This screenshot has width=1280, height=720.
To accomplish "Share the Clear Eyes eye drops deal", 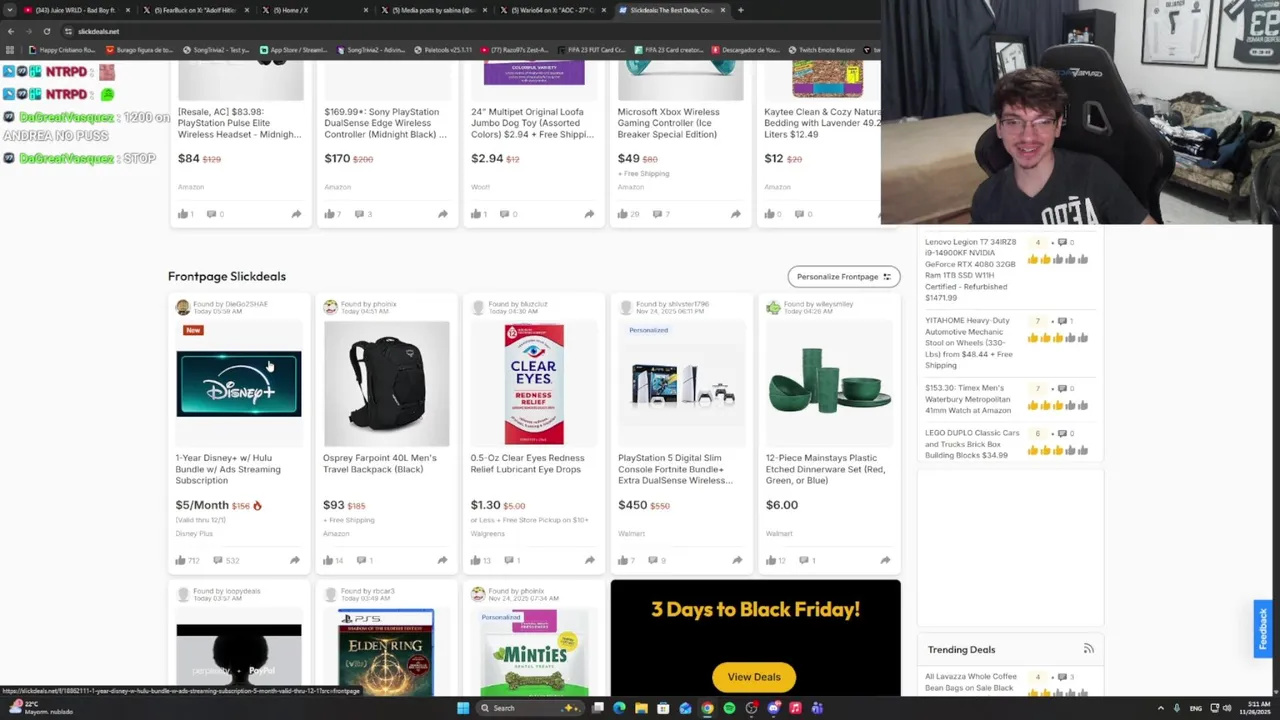I will (x=589, y=560).
